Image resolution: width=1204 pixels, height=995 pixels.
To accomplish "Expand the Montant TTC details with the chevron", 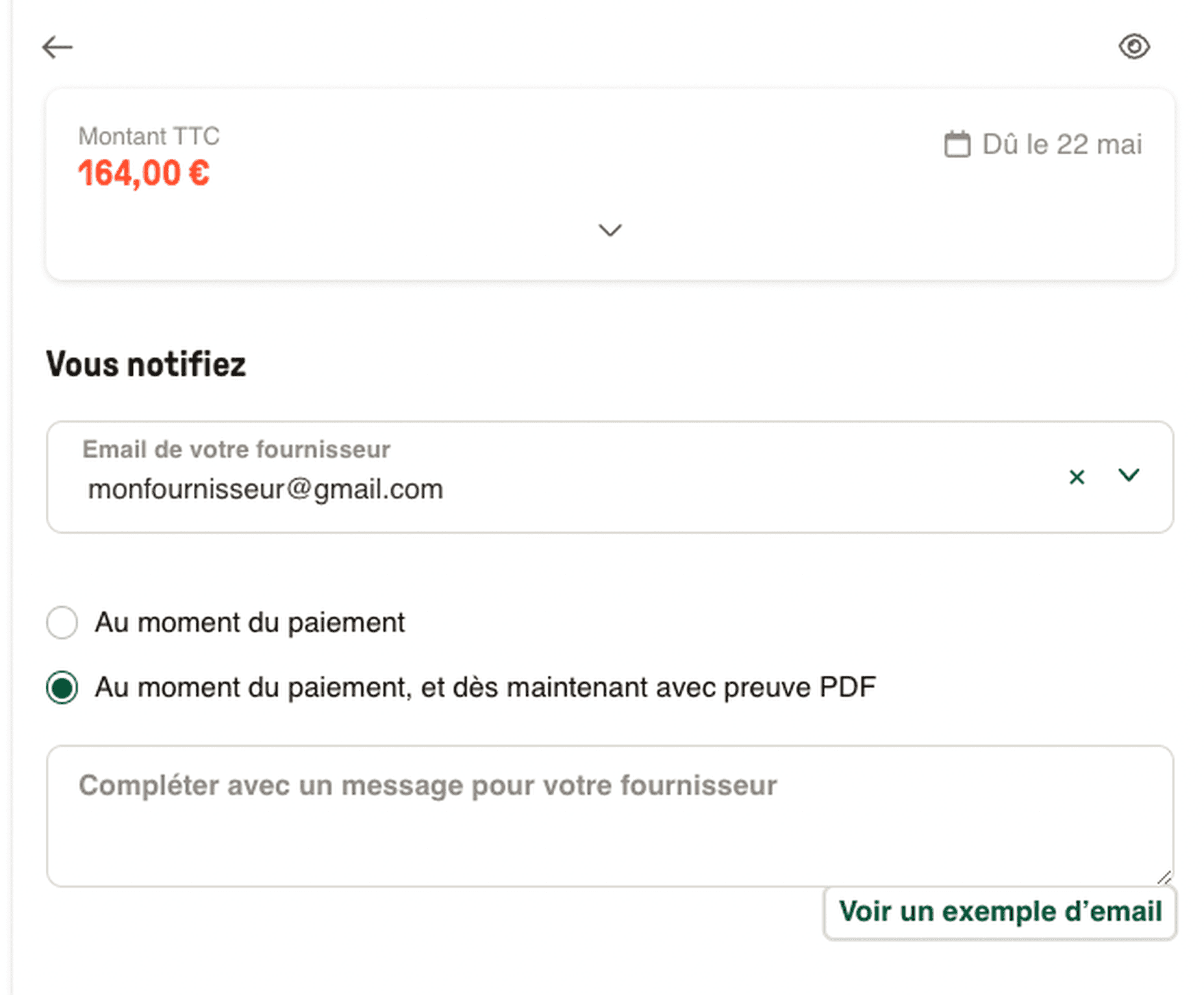I will [x=609, y=231].
